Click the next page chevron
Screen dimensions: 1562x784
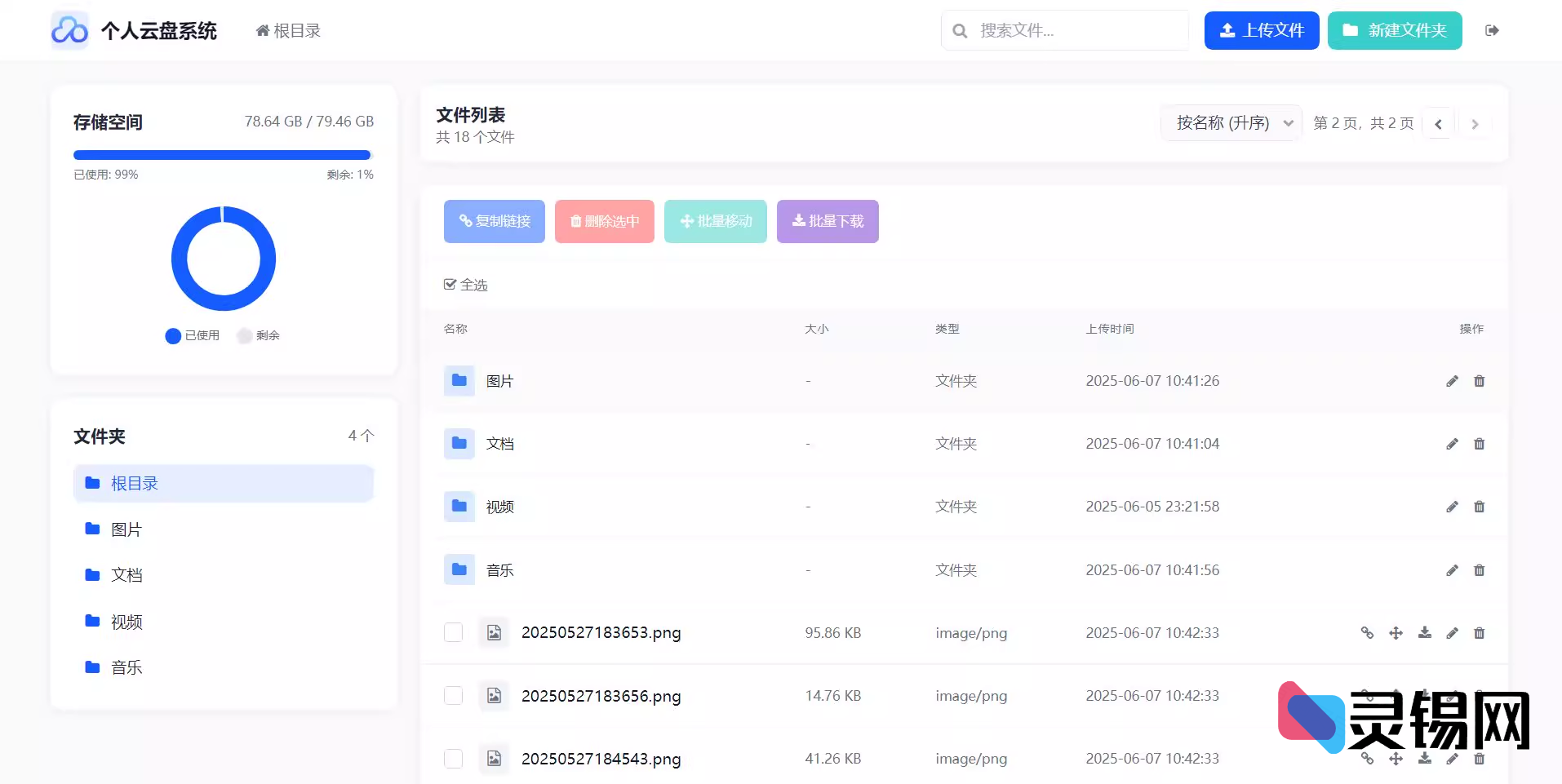(x=1474, y=123)
